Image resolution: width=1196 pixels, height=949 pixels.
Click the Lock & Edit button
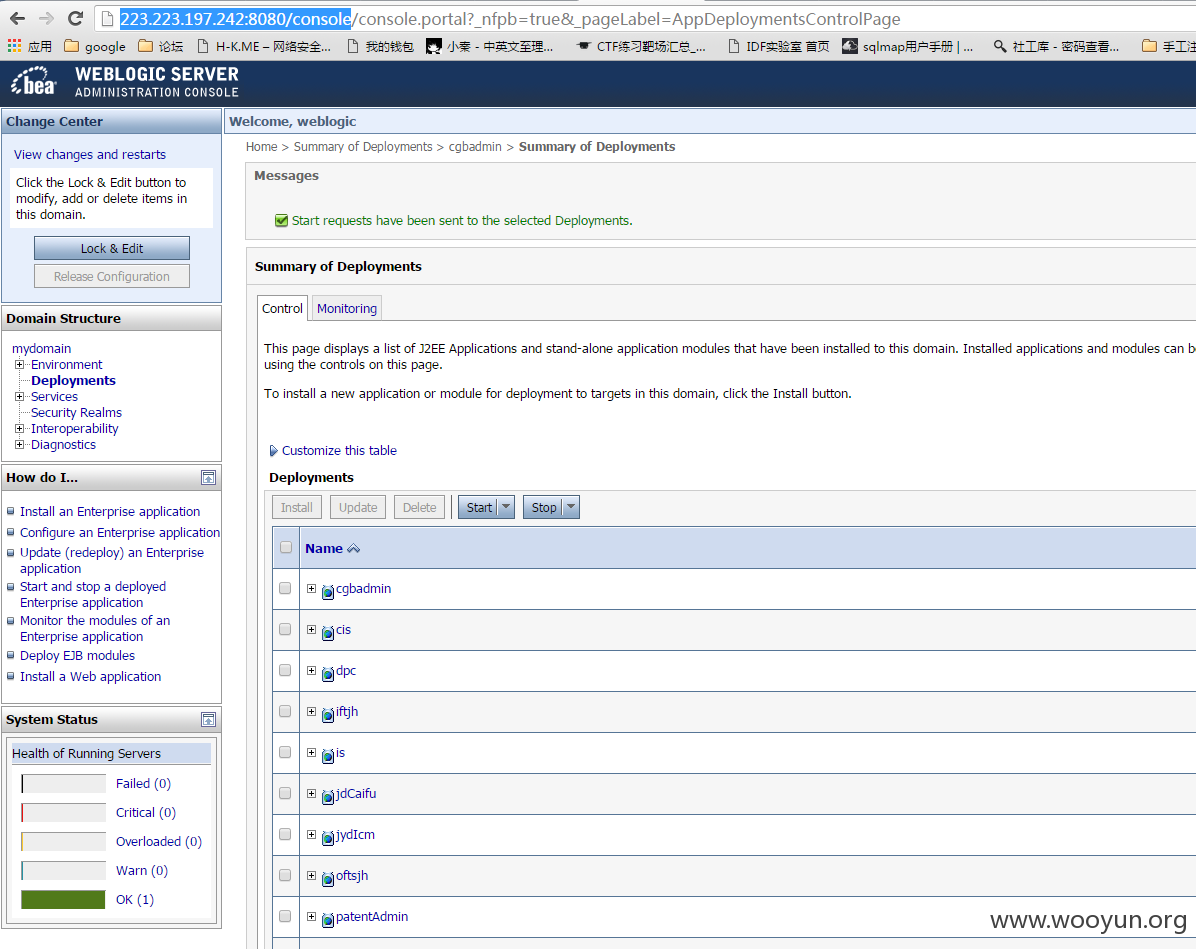click(112, 248)
